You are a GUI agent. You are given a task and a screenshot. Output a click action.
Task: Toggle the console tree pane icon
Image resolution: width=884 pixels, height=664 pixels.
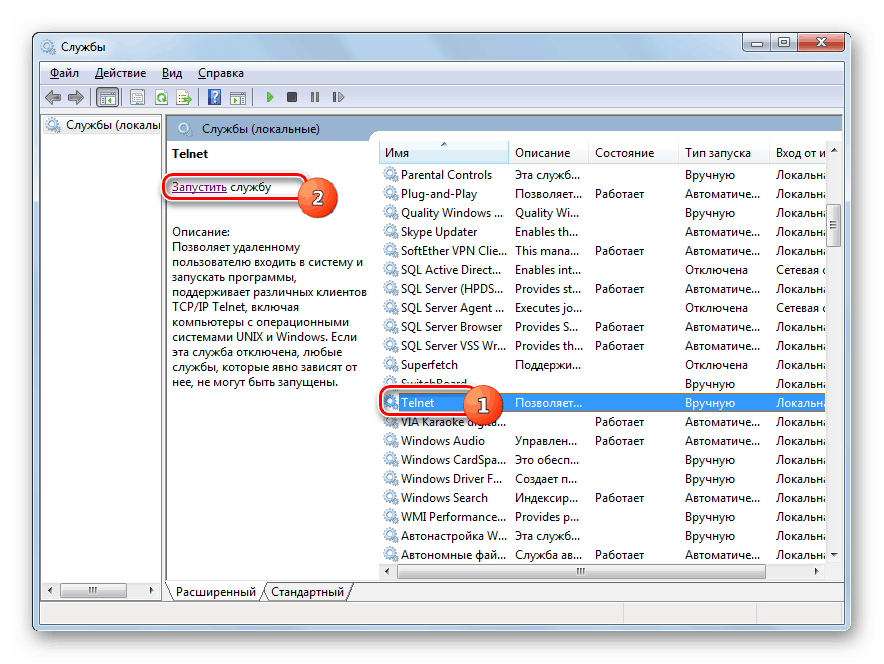point(107,96)
